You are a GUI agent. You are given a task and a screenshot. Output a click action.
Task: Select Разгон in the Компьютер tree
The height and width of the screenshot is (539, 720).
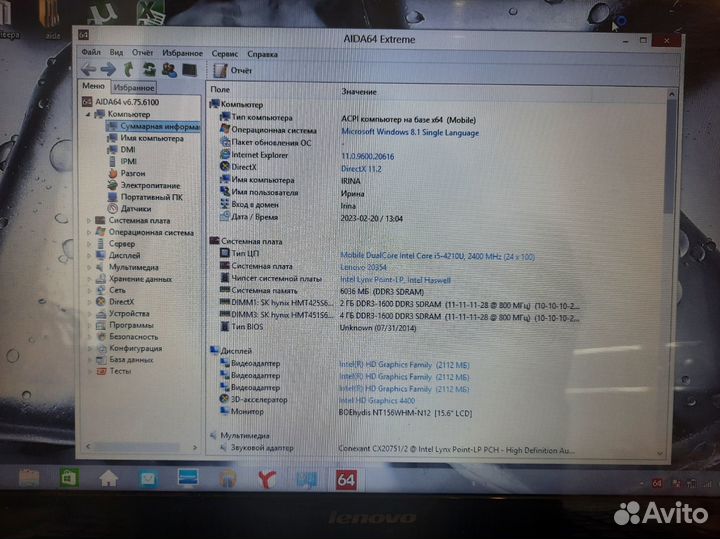[132, 173]
